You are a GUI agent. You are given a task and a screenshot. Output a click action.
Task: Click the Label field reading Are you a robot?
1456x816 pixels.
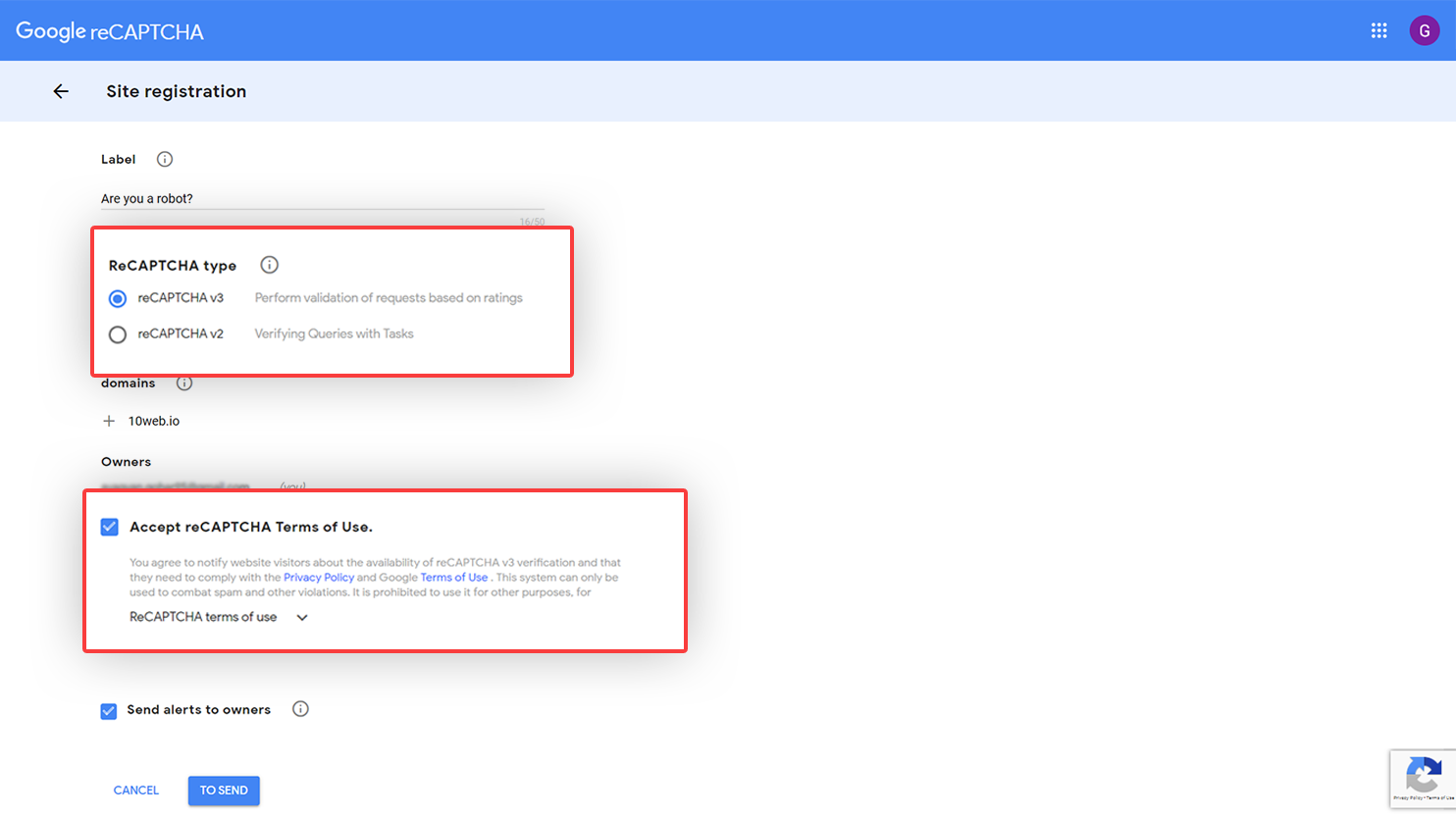323,198
